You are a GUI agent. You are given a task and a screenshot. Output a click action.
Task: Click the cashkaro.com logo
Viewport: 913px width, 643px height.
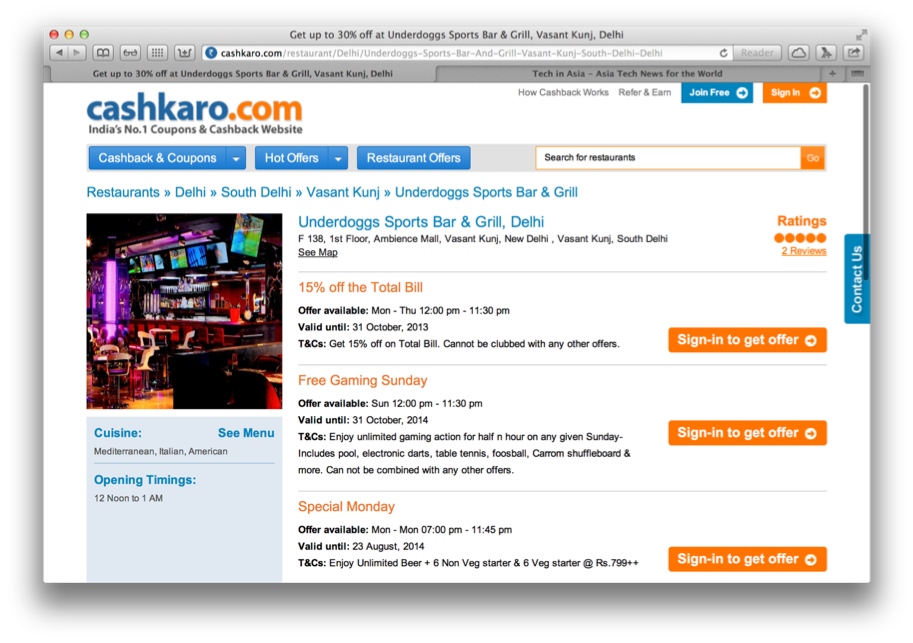click(194, 114)
